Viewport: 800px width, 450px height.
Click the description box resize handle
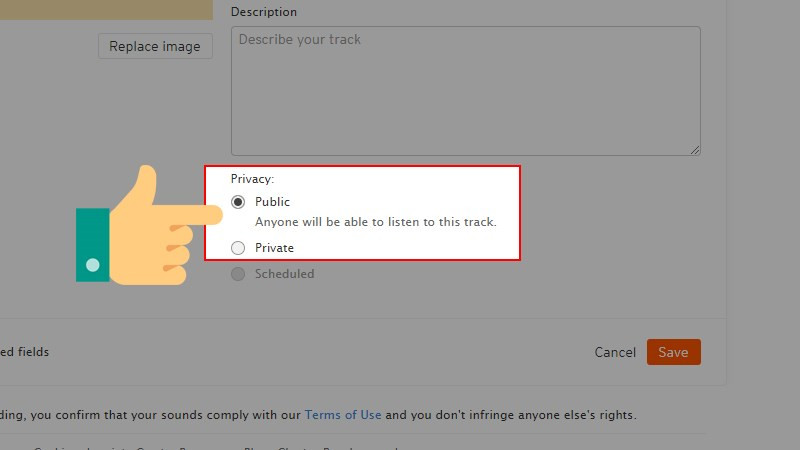[x=695, y=150]
